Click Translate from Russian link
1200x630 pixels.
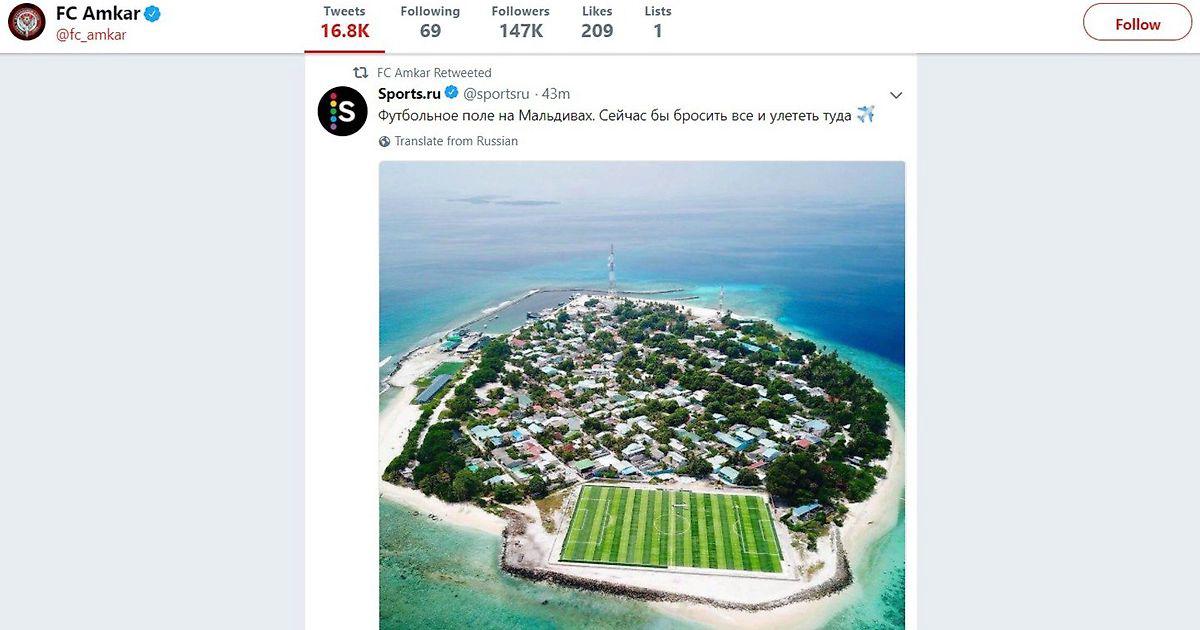coord(456,142)
